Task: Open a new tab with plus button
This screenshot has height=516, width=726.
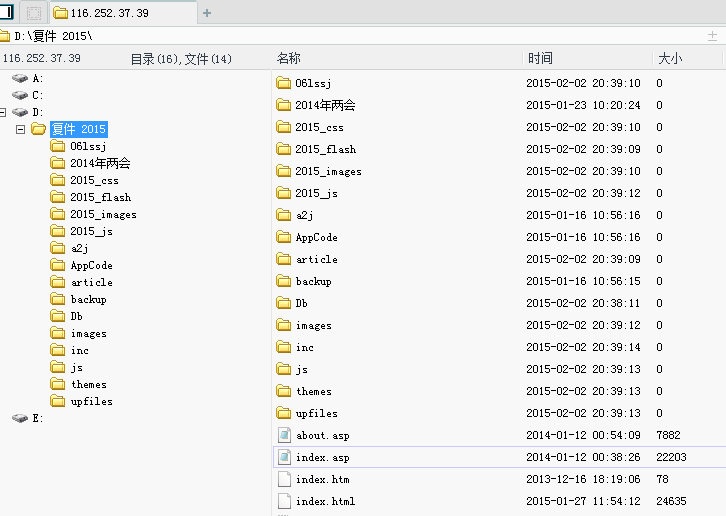Action: (207, 13)
